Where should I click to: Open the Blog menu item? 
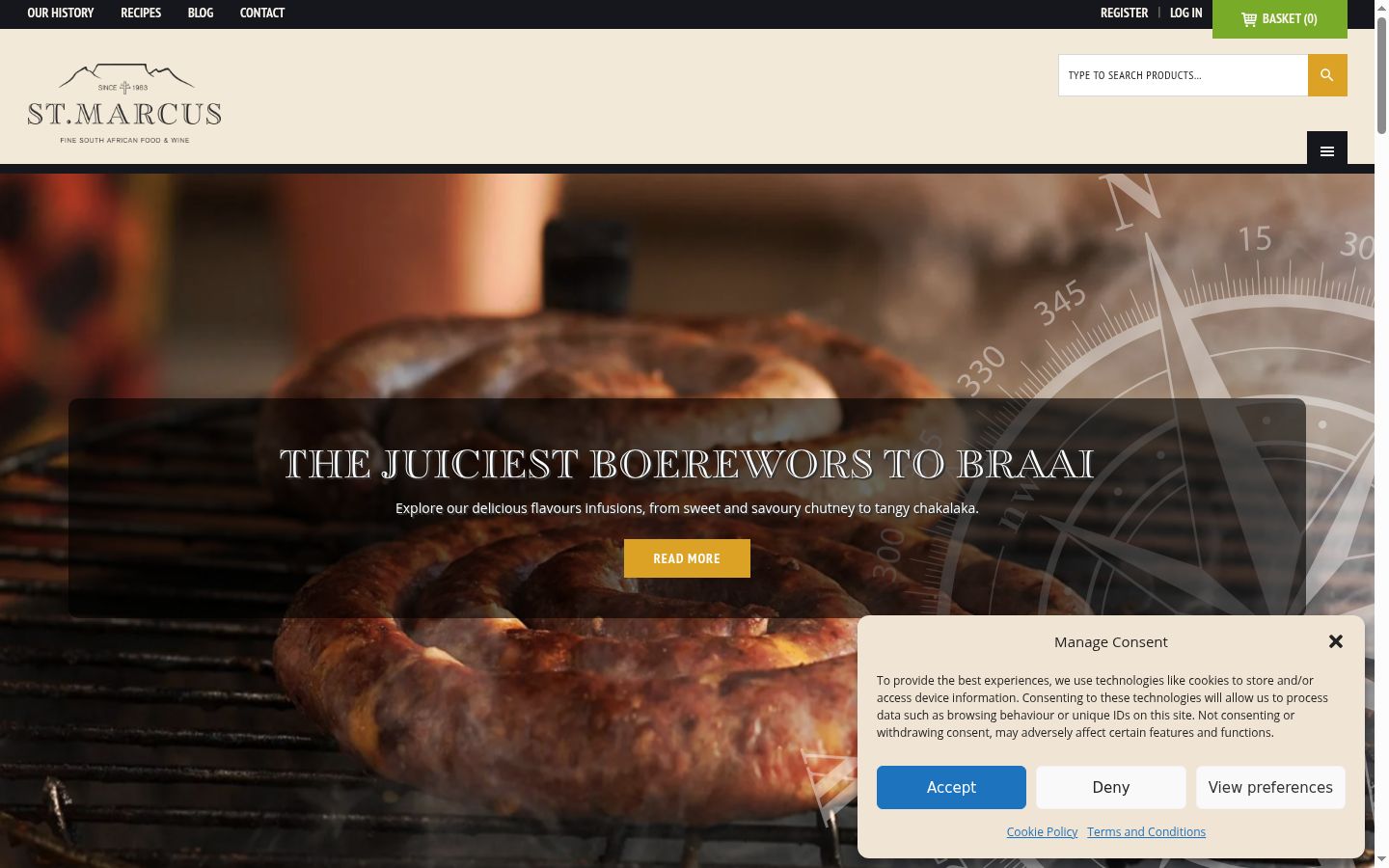201,13
